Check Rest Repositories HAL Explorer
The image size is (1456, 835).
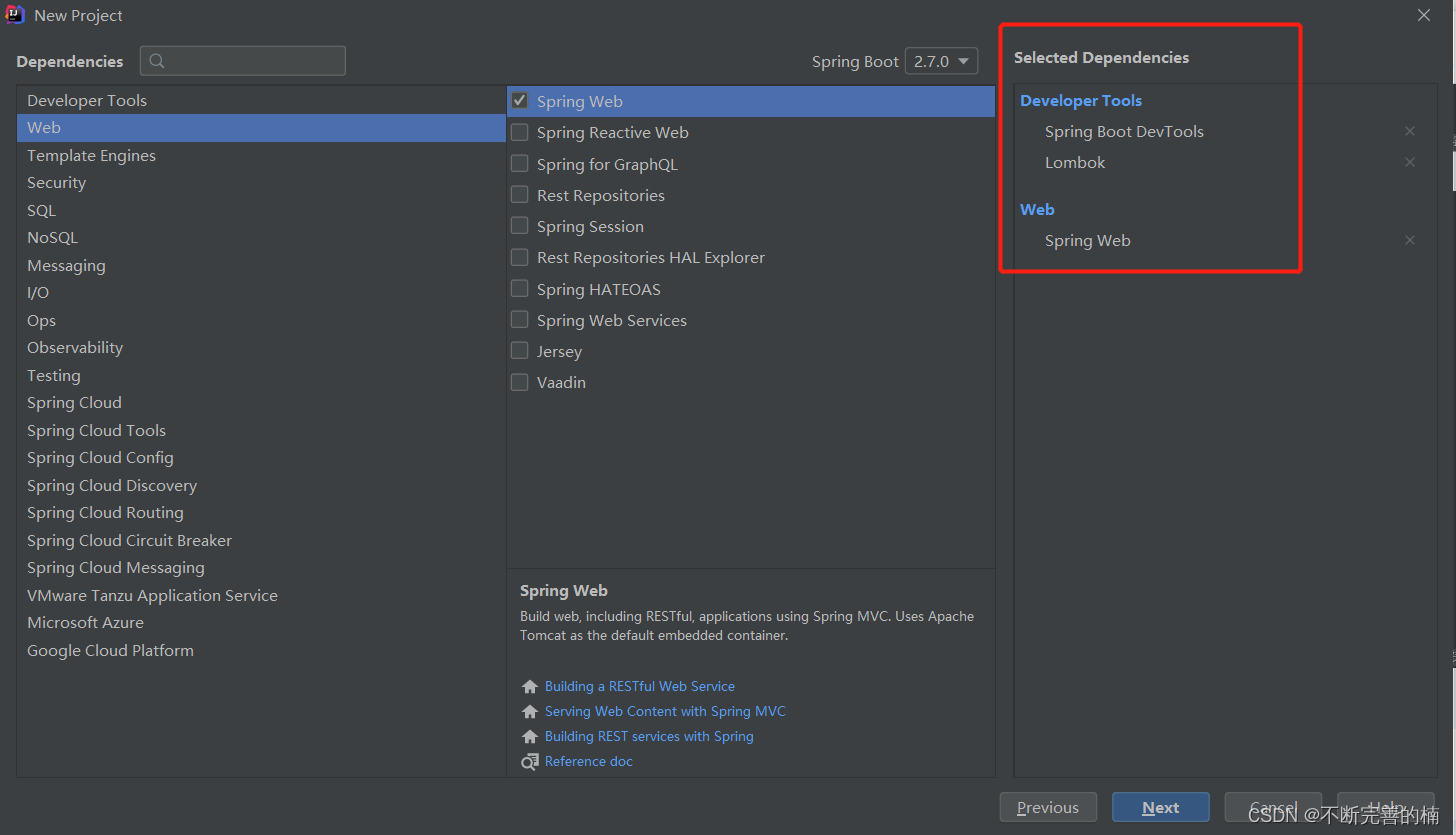(520, 257)
